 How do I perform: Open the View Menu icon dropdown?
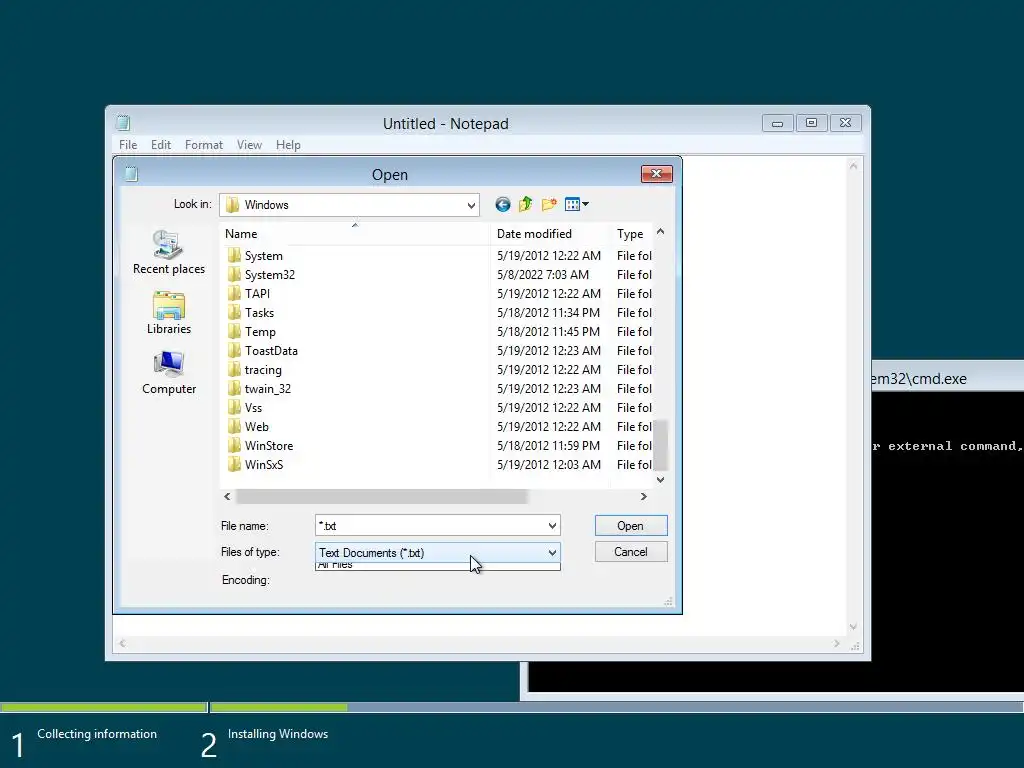click(x=577, y=204)
